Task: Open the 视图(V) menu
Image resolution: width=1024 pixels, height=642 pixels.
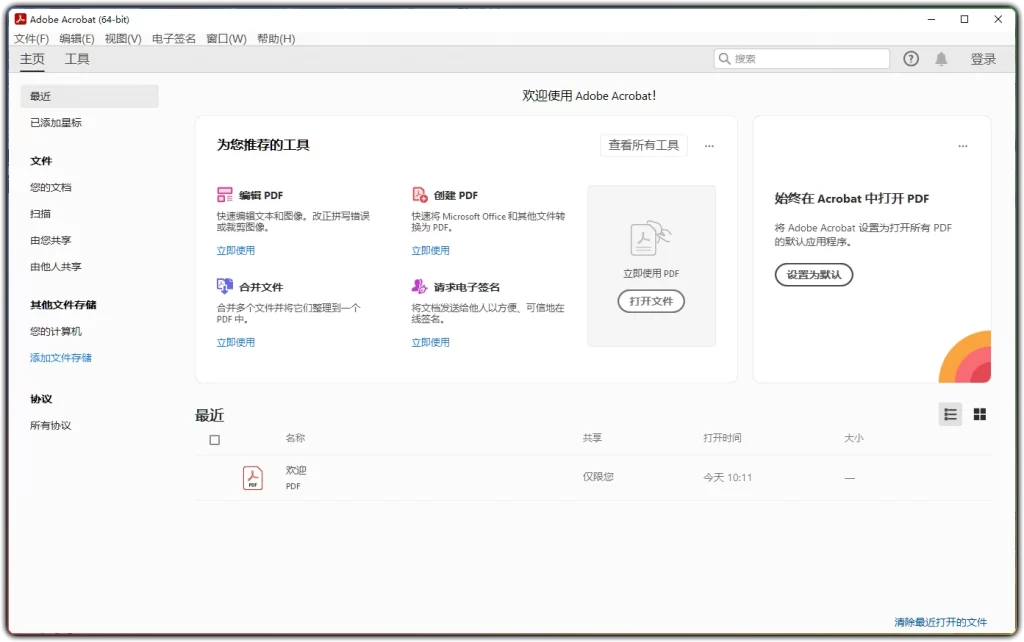Action: [x=123, y=39]
